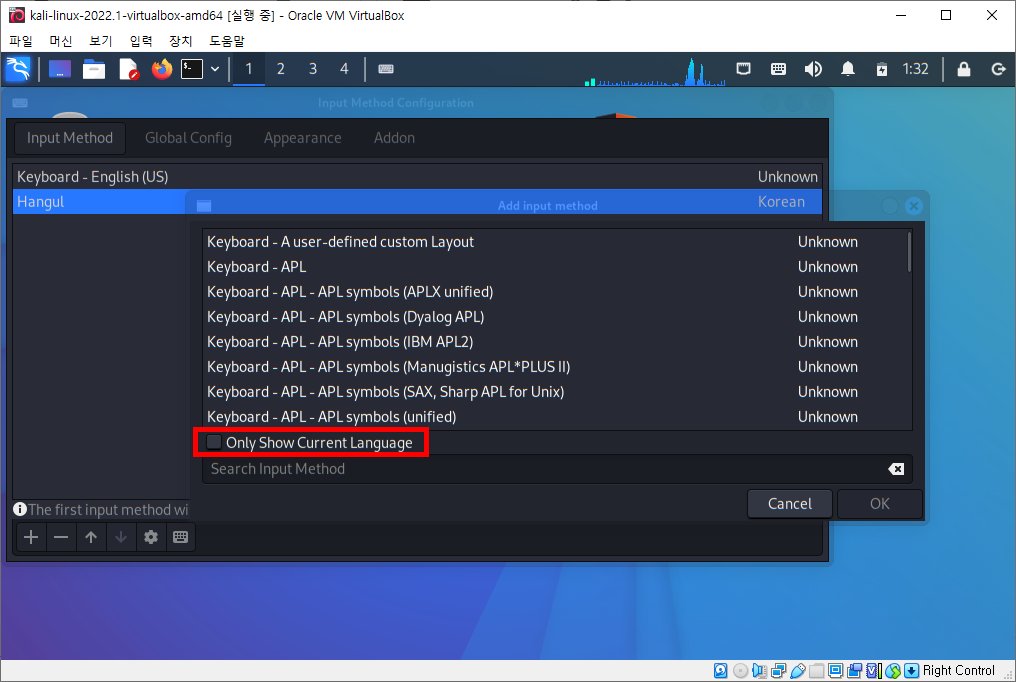Screen dimensions: 1016x682
Task: Click VirtualBox hard disk status icon
Action: click(721, 670)
